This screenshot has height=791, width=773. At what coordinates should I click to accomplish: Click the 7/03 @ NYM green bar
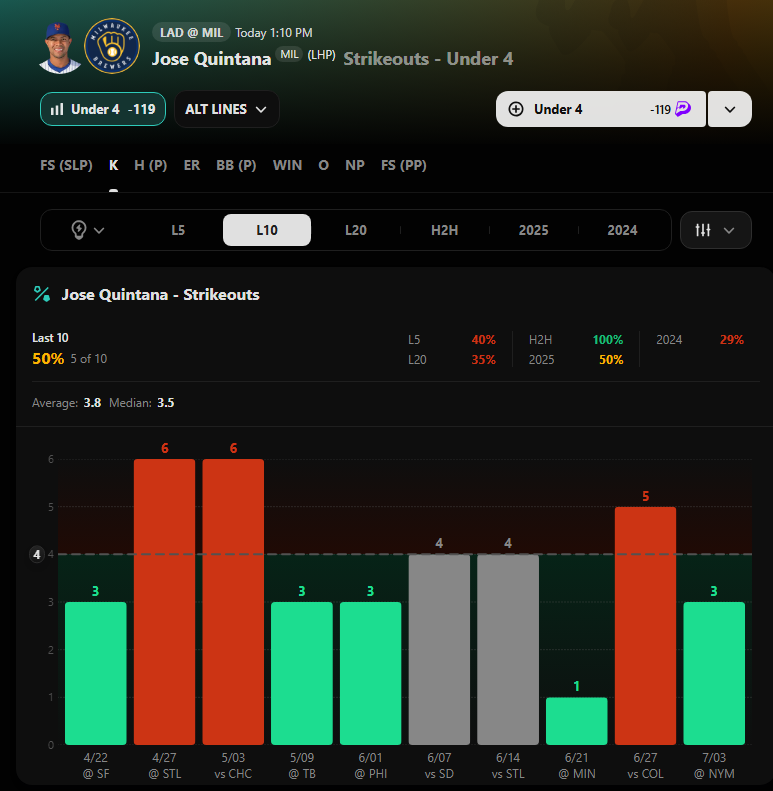pos(714,673)
